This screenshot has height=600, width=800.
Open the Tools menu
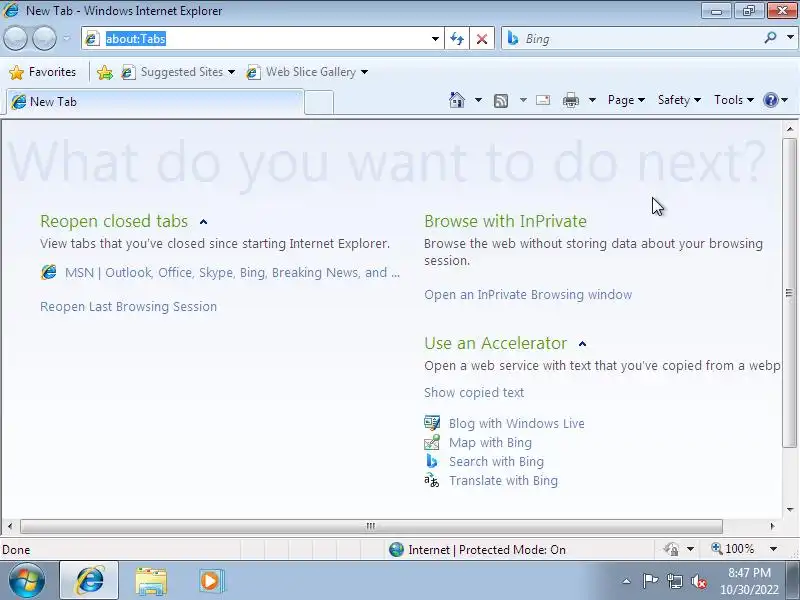734,100
